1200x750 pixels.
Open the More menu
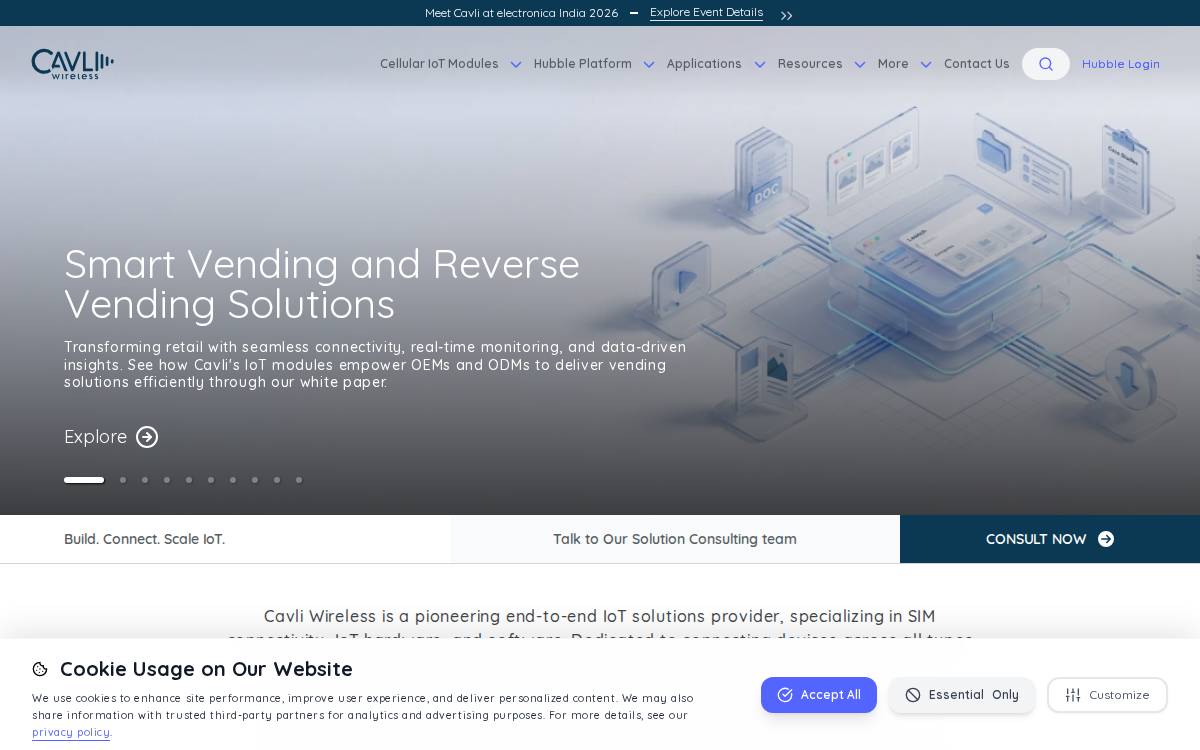pos(893,64)
